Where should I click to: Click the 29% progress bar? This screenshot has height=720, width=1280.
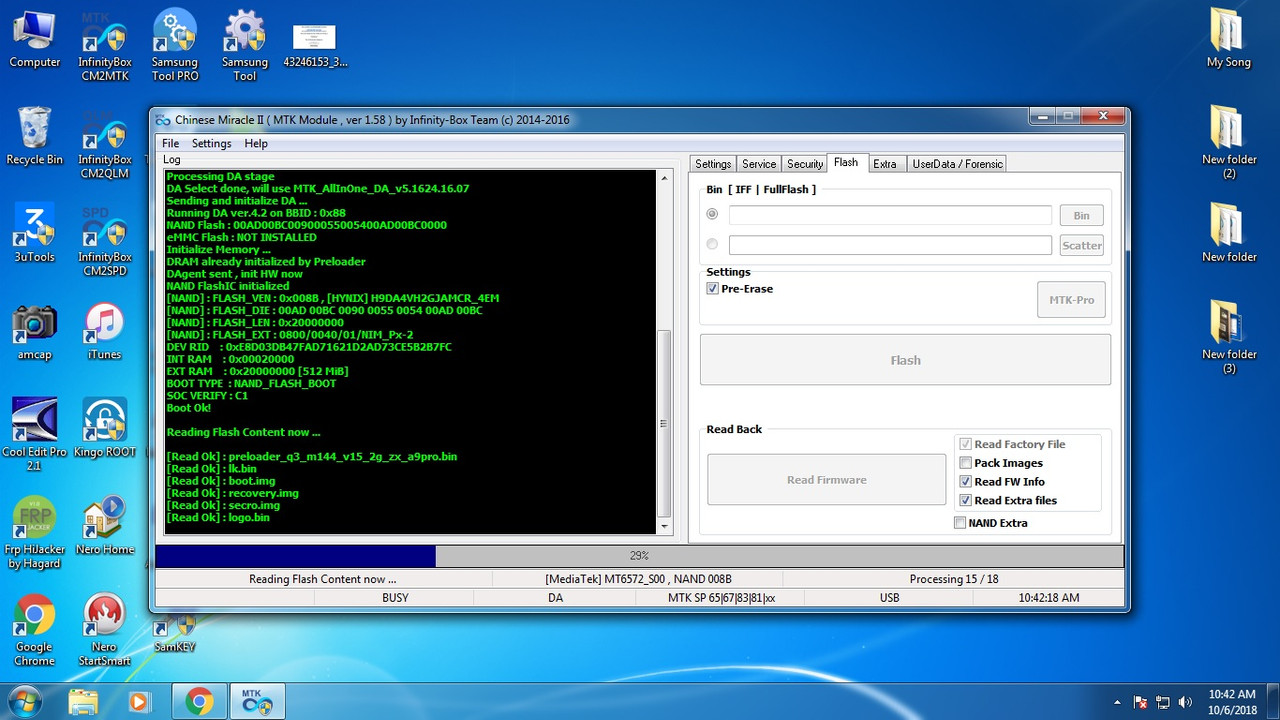coord(639,556)
